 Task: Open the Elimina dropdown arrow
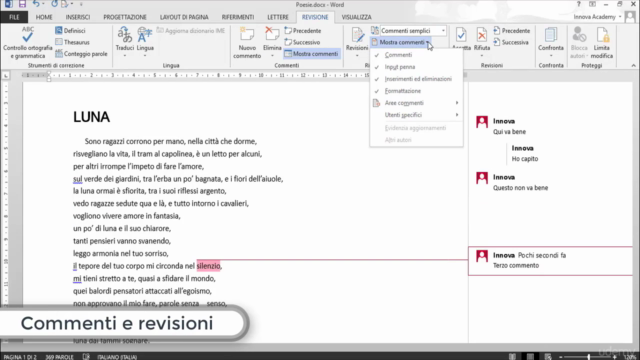pos(272,56)
